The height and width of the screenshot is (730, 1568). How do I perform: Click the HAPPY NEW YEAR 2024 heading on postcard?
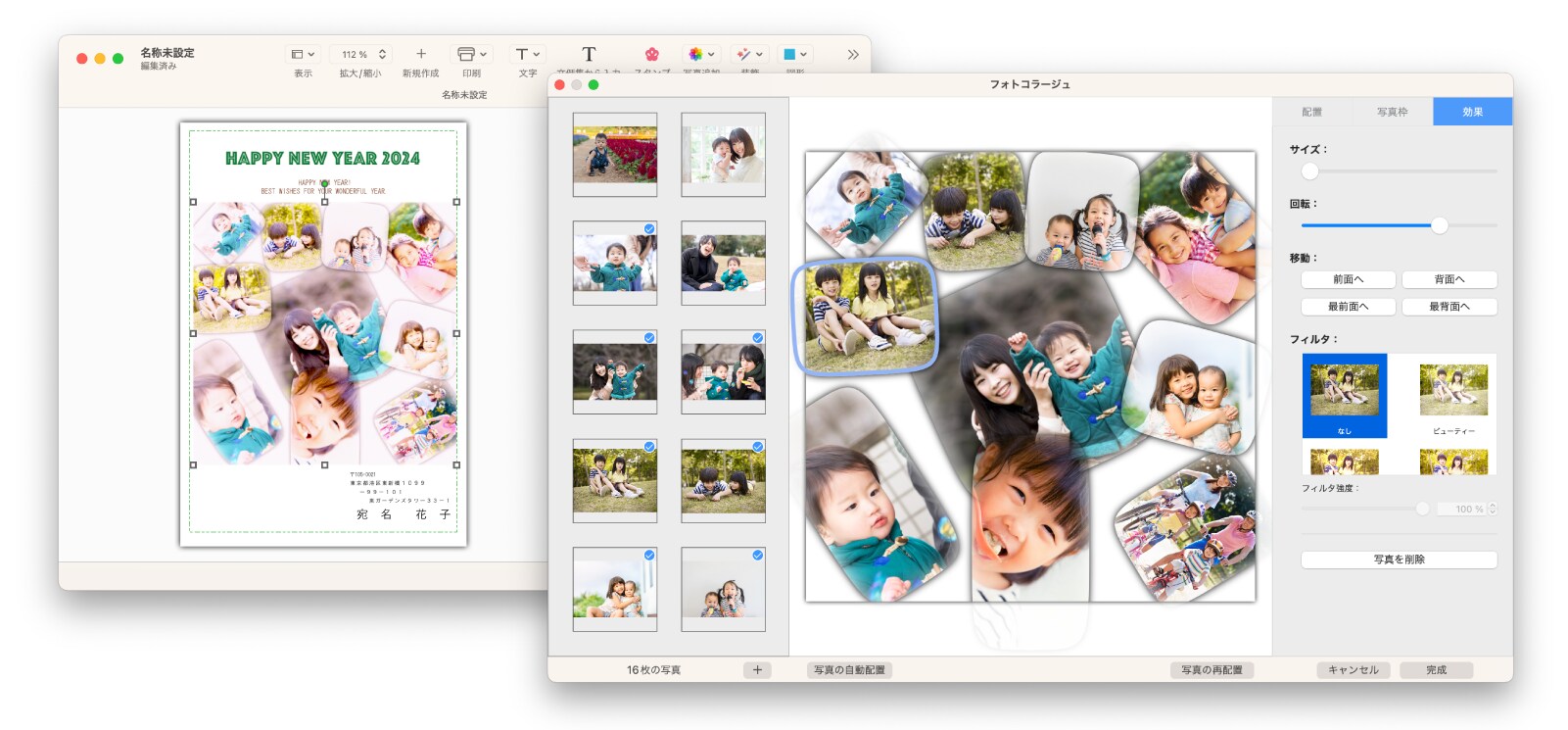pyautogui.click(x=322, y=159)
